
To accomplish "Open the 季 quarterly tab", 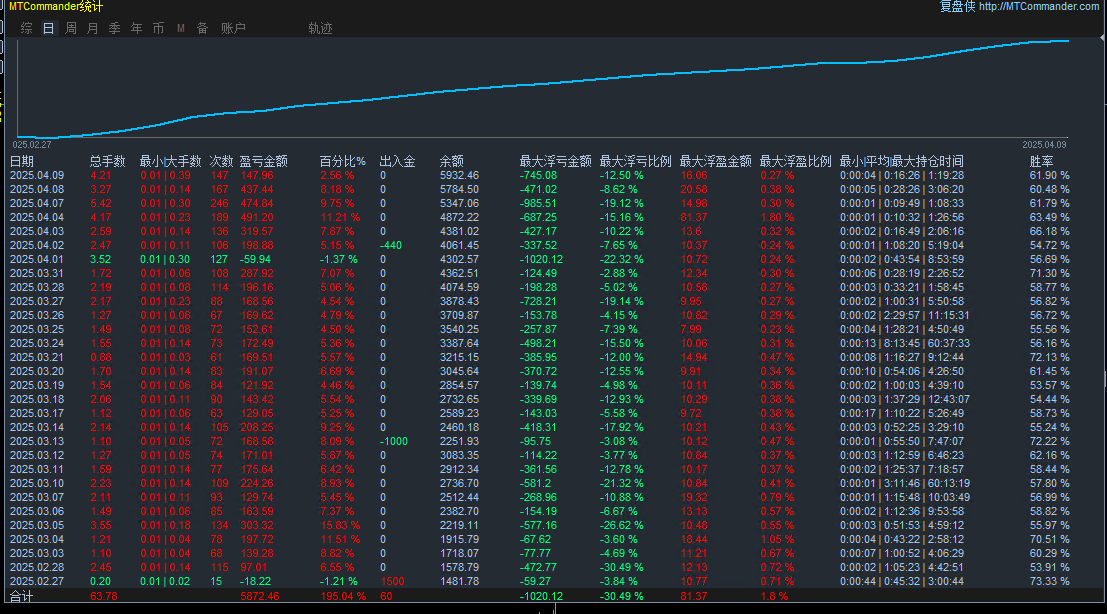I will pos(114,28).
